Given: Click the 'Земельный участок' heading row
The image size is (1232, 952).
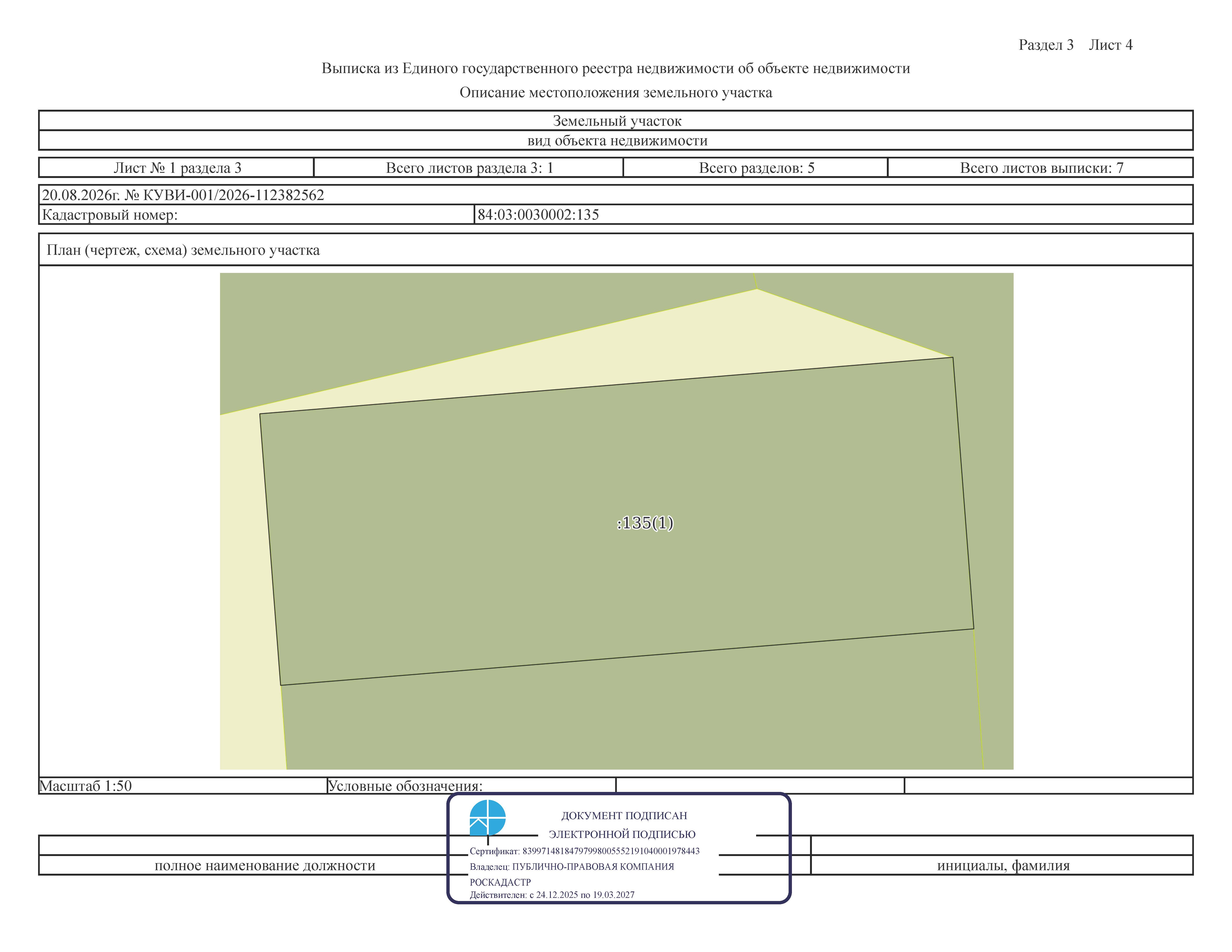Looking at the screenshot, I should click(616, 121).
